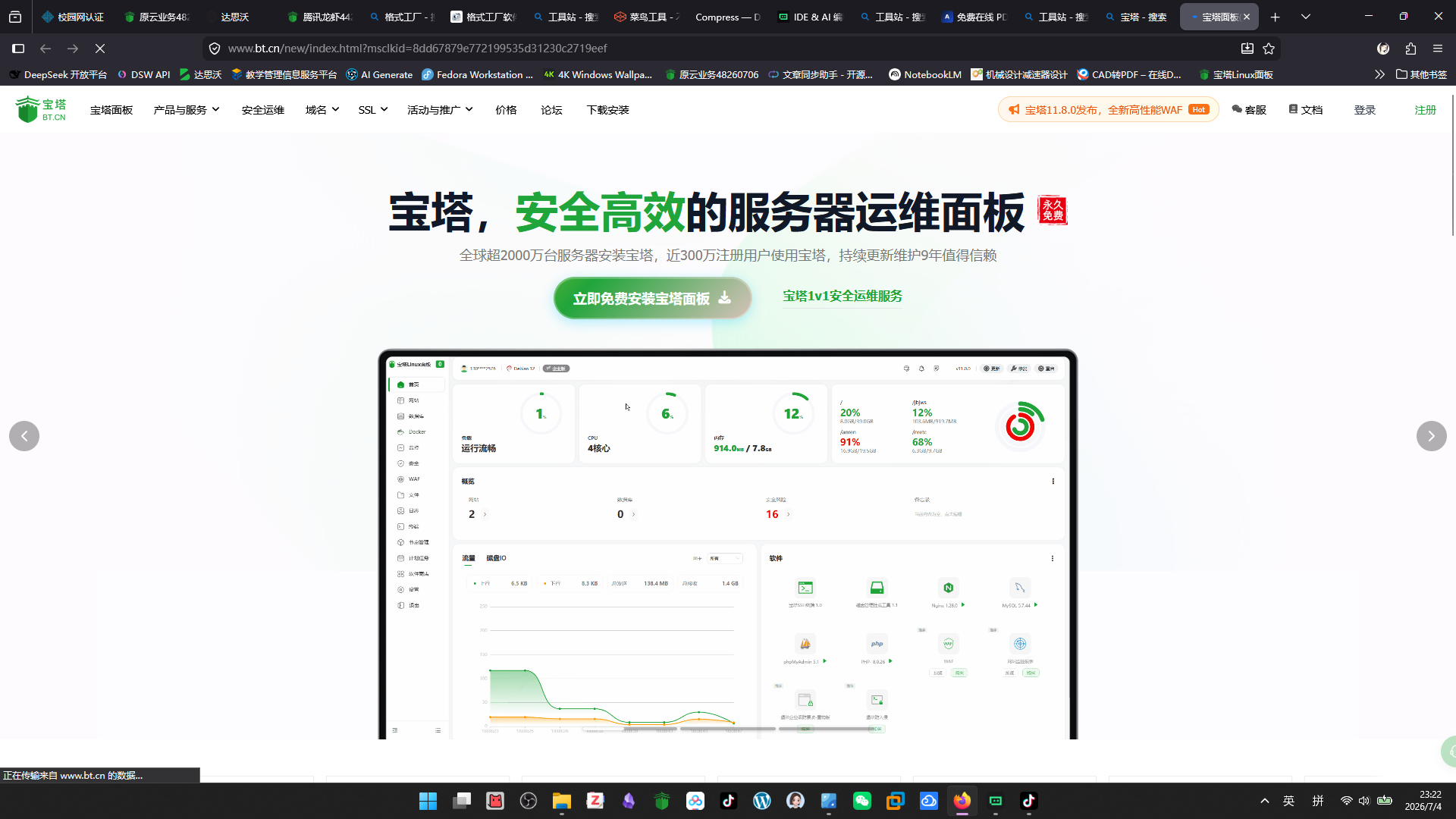Click the site security shield icon
Screen dimensions: 1456x819
pyautogui.click(x=215, y=49)
